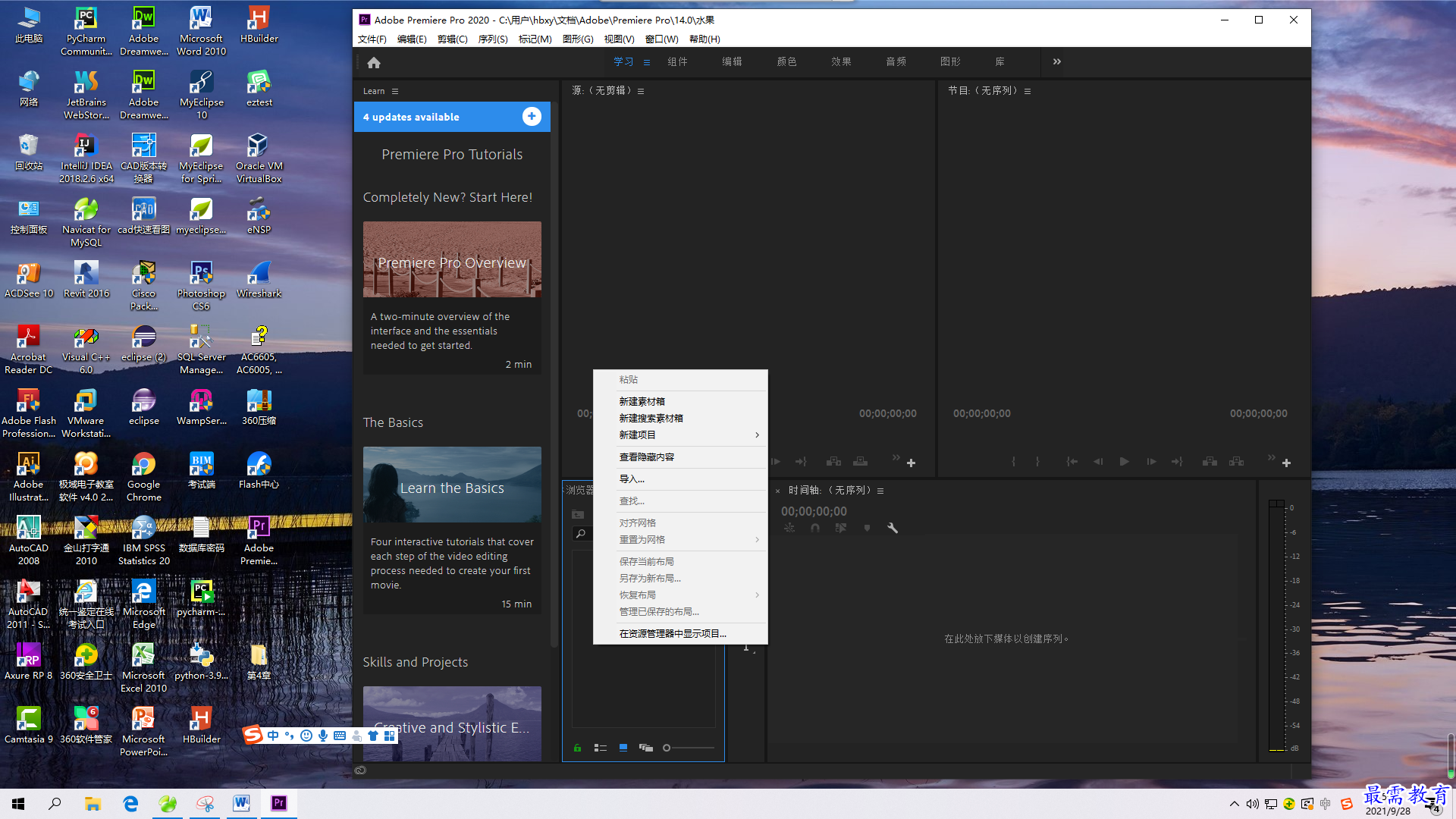Mark Out point in the Program monitor
This screenshot has height=819, width=1456.
(1037, 462)
